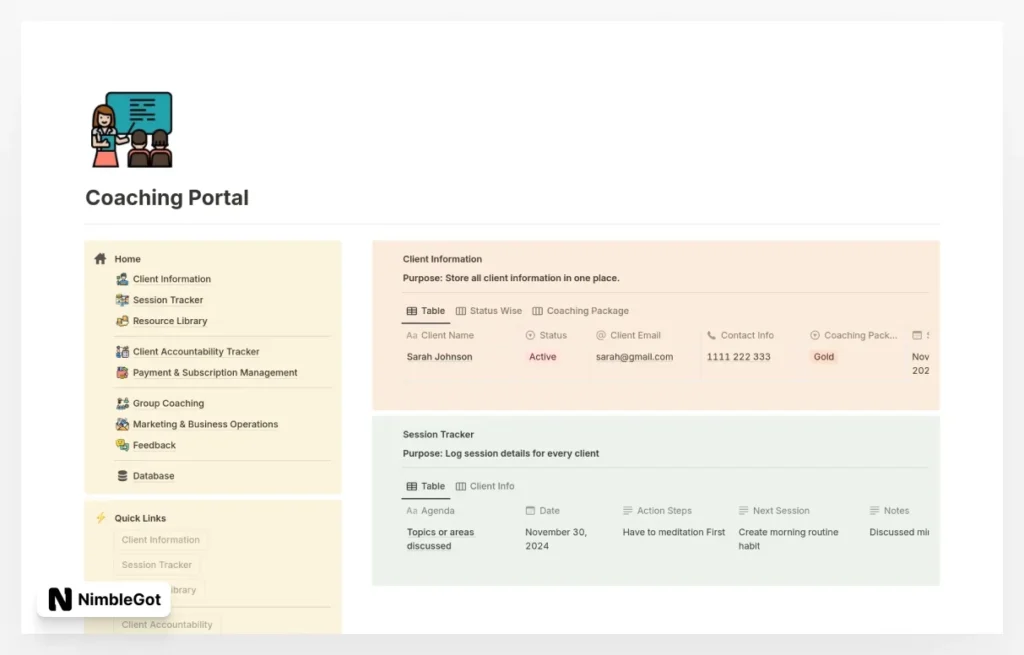Viewport: 1024px width, 655px height.
Task: Click the Client Information quick link button
Action: tap(161, 540)
